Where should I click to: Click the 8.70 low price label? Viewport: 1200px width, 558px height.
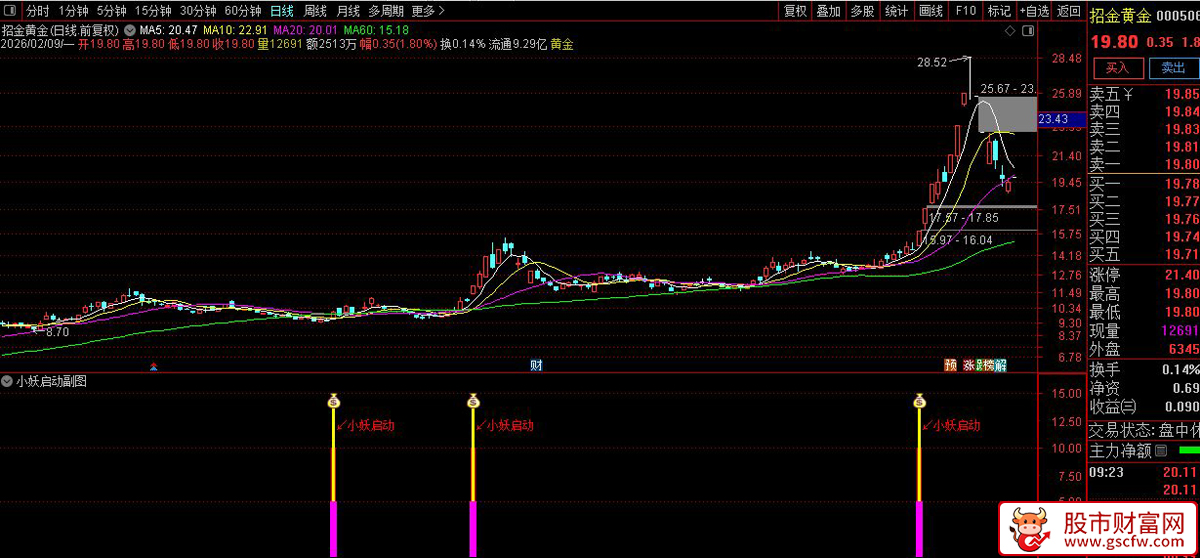click(58, 331)
